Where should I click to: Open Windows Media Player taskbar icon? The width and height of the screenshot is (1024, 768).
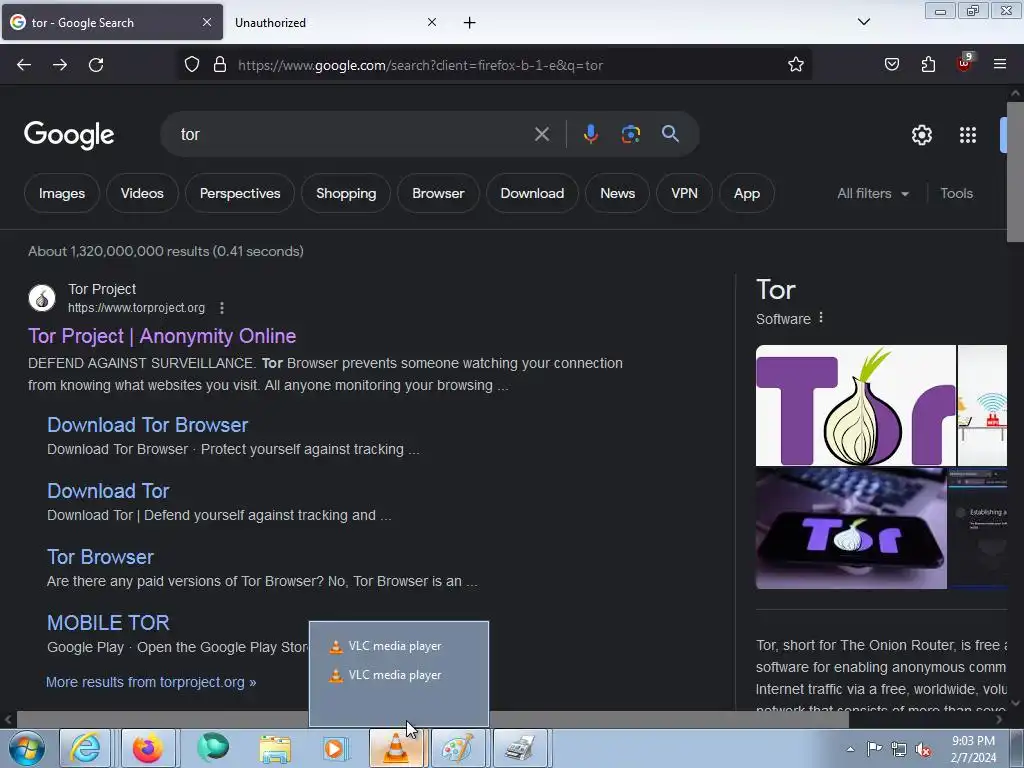tap(335, 749)
